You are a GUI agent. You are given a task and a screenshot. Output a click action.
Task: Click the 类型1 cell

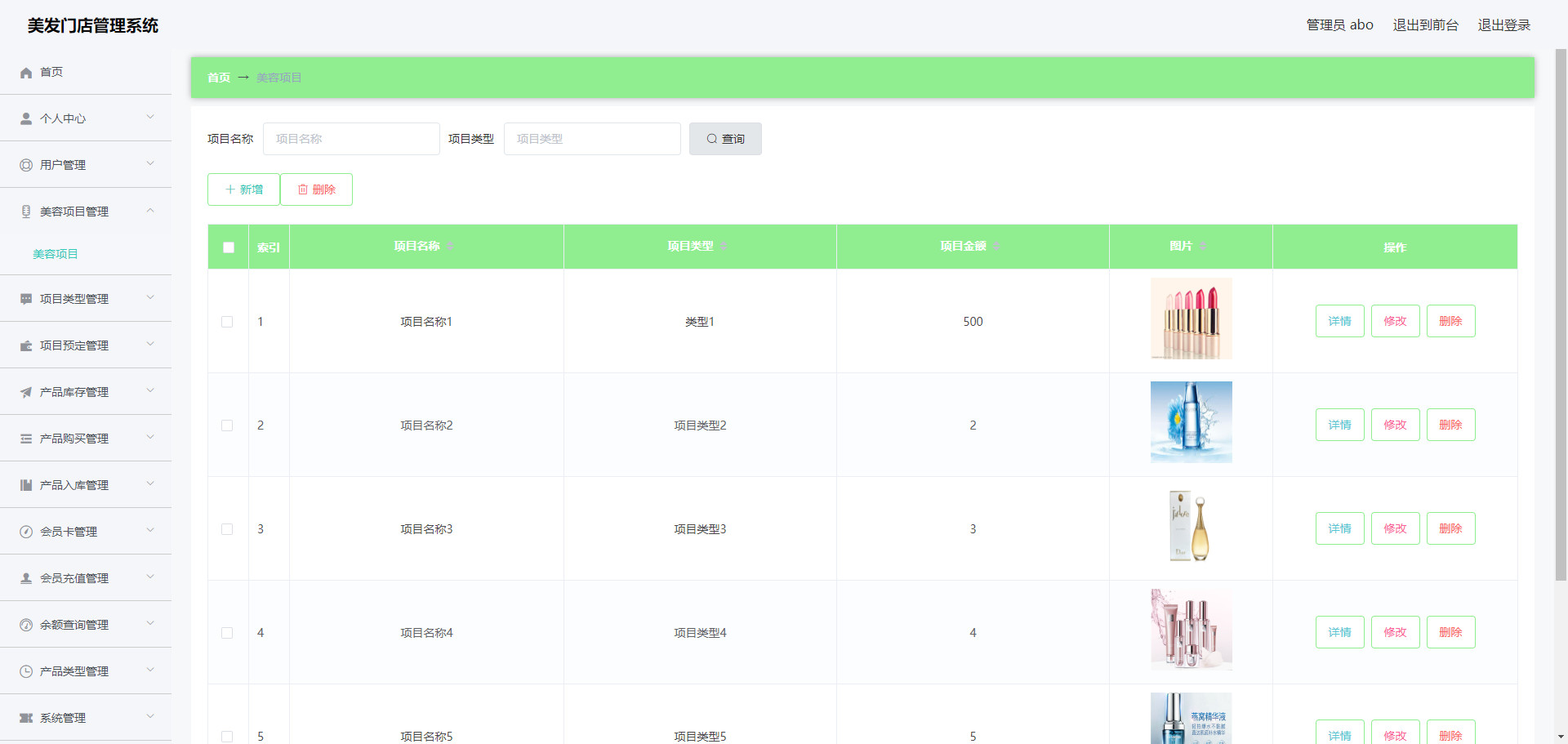click(x=700, y=322)
